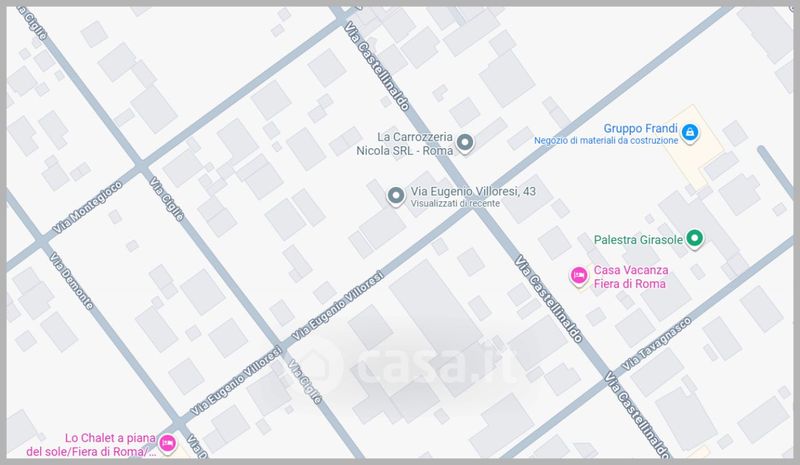Click the Gruppo Frandi blue shopping icon
This screenshot has height=465, width=800.
(x=690, y=132)
